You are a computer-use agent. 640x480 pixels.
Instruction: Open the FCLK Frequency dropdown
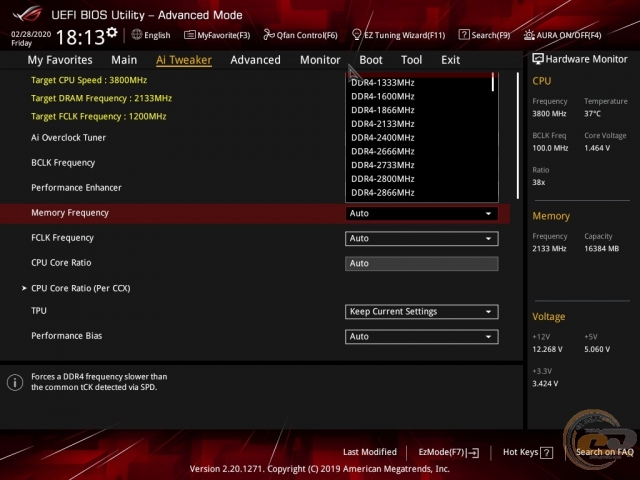click(x=422, y=238)
